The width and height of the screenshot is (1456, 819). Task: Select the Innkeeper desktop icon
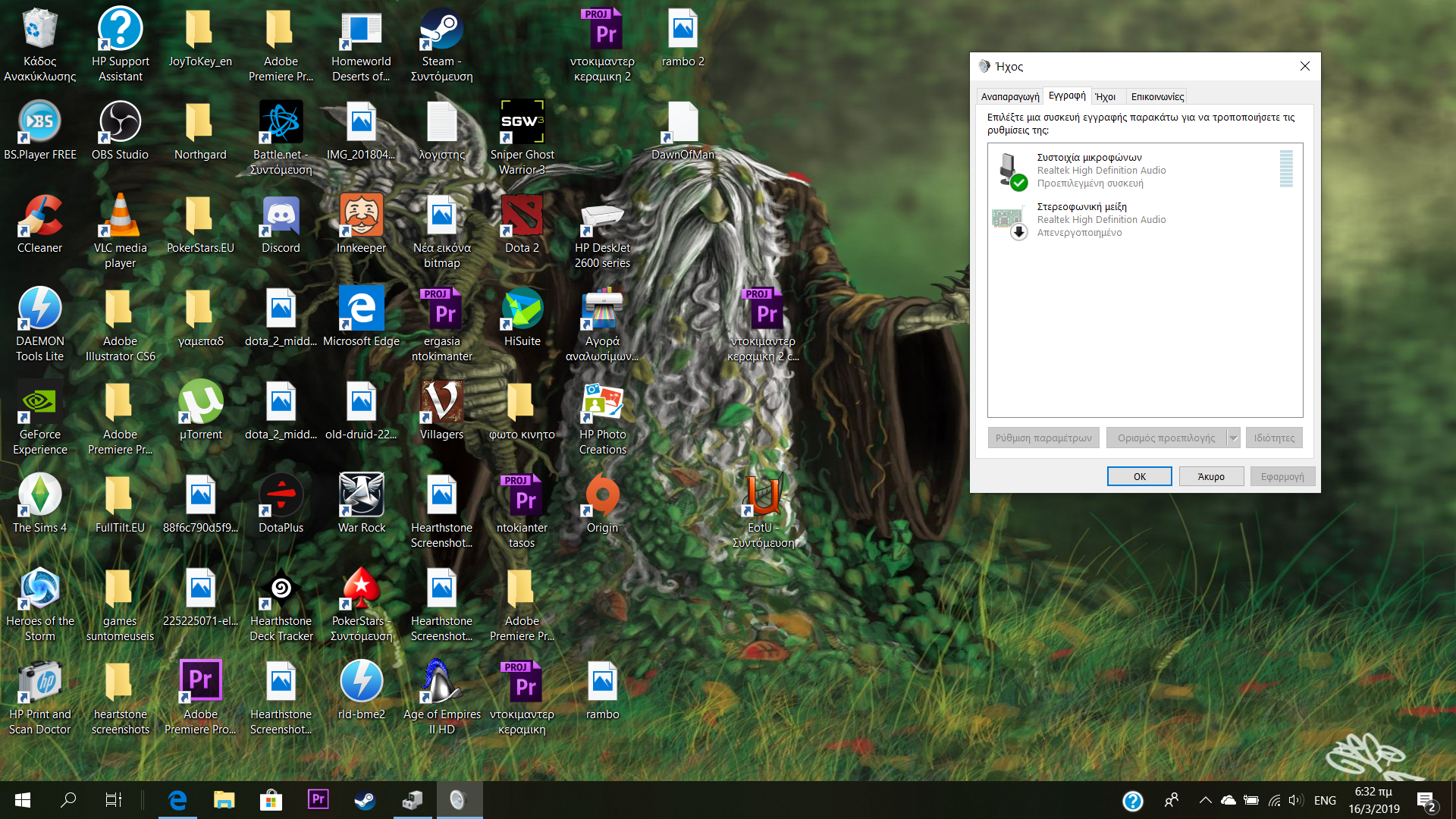pos(361,224)
